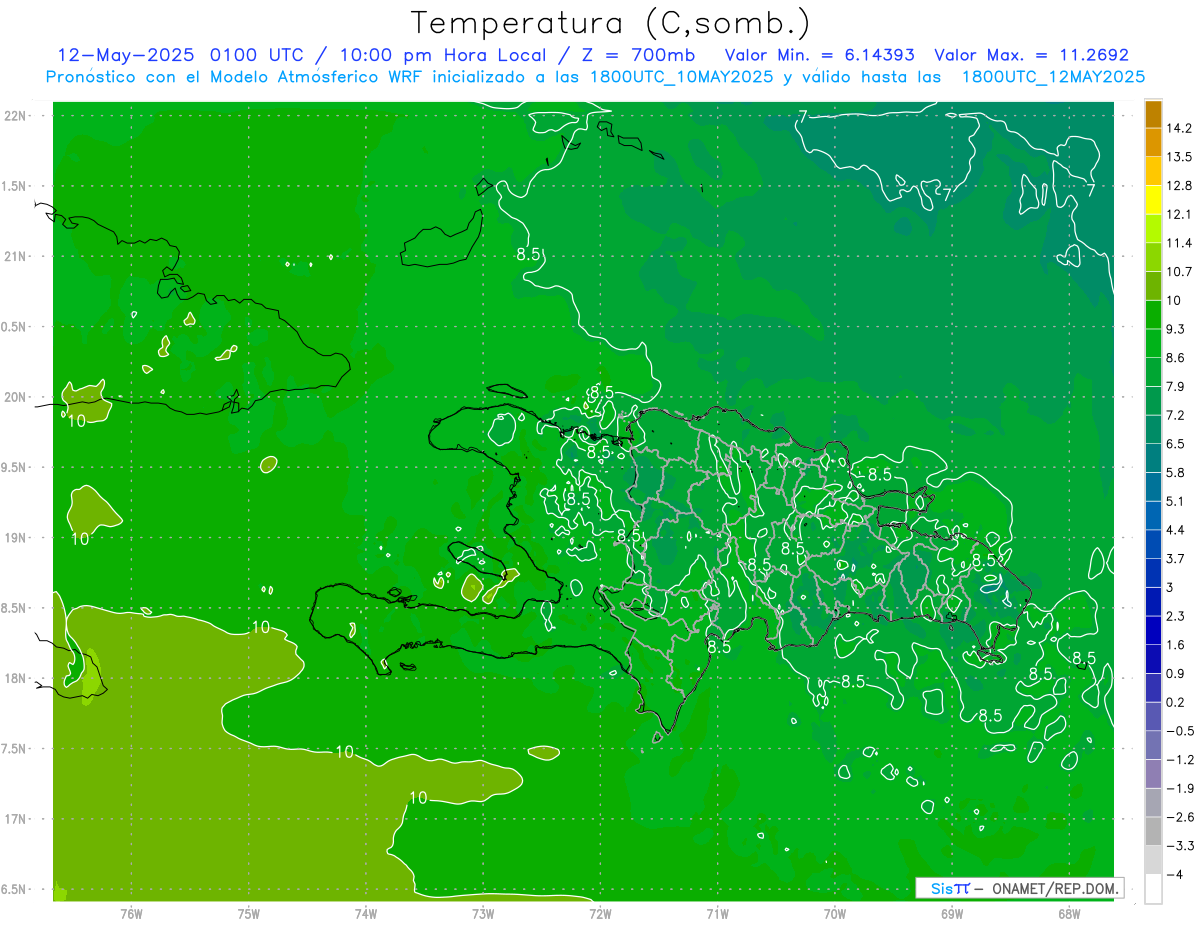Click the 18N latitude axis label
The height and width of the screenshot is (927, 1200).
point(17,678)
